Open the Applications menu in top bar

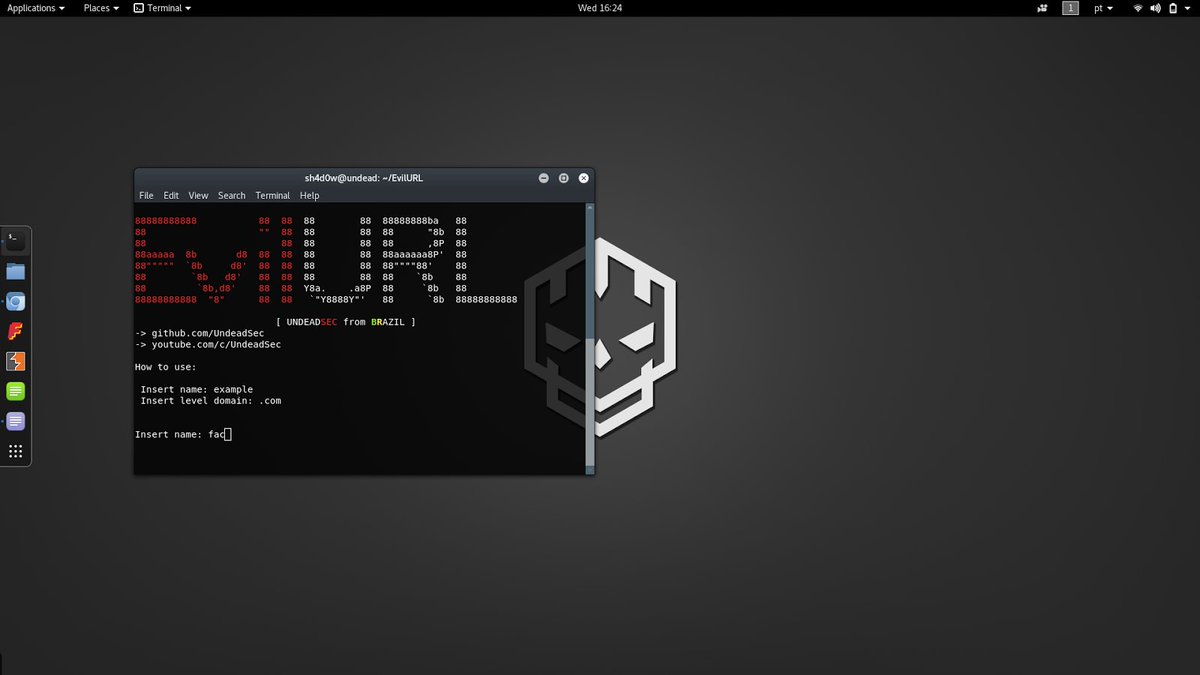36,8
